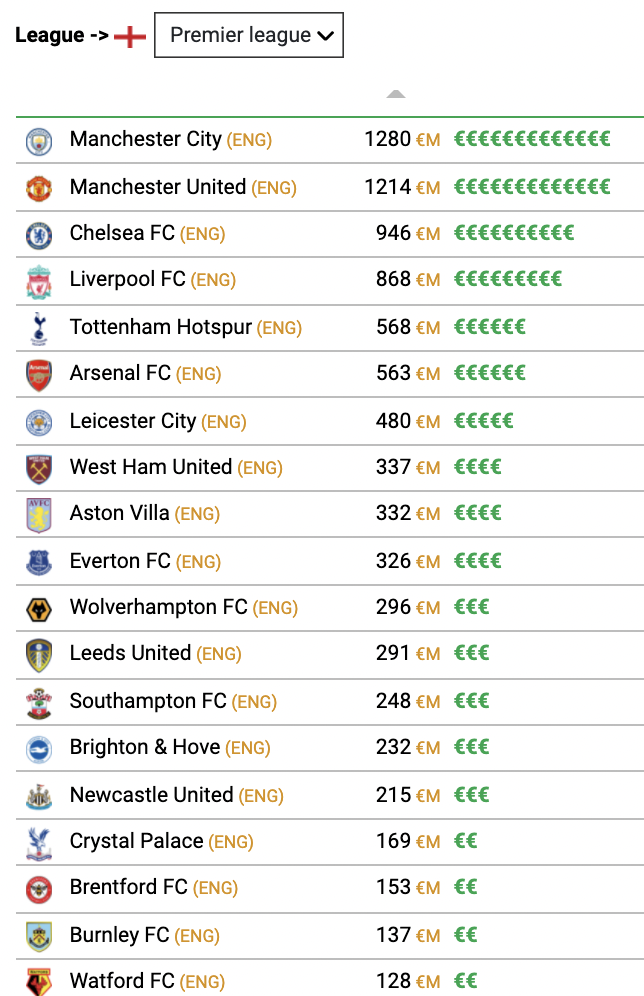This screenshot has width=644, height=996.
Task: Click the Manchester City club crest
Action: click(x=39, y=141)
